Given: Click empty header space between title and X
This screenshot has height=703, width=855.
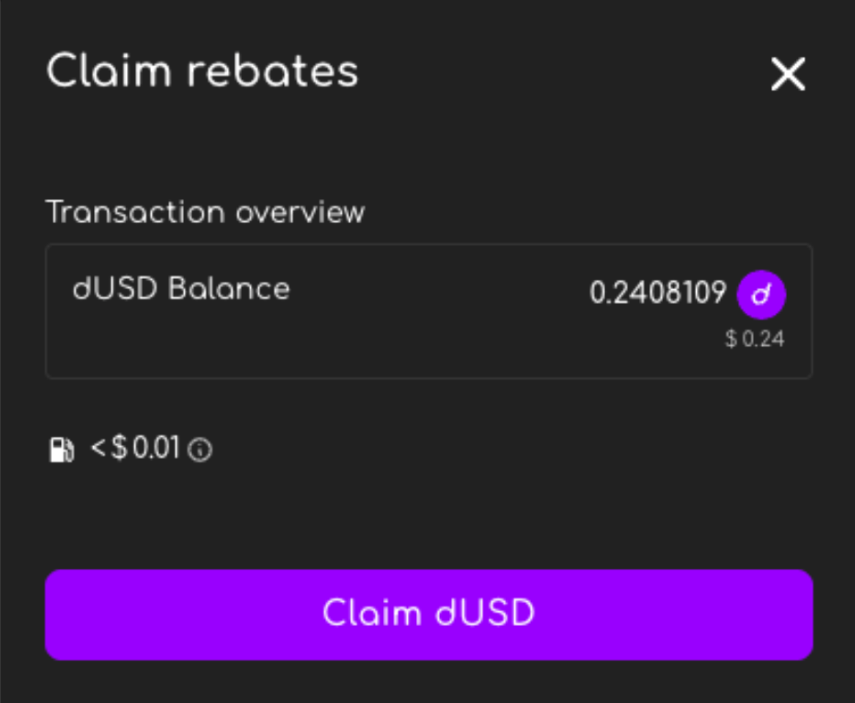Looking at the screenshot, I should [560, 74].
